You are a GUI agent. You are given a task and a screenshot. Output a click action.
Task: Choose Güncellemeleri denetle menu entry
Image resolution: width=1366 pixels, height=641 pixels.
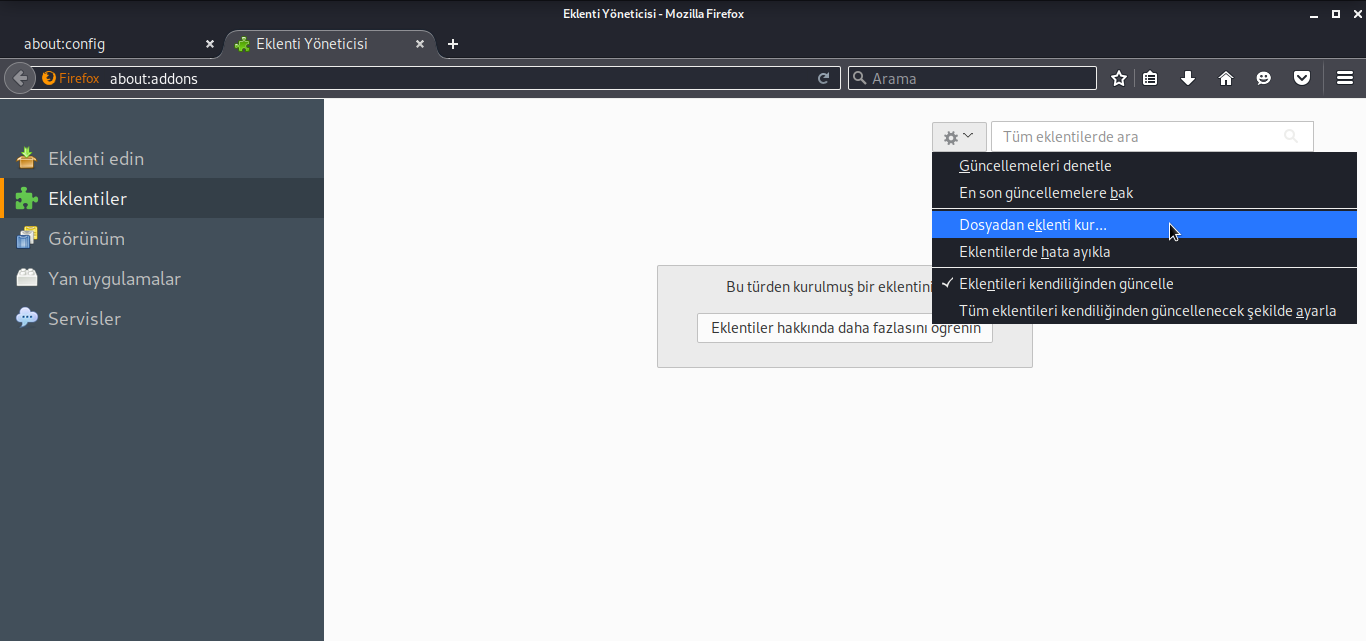click(x=1144, y=166)
